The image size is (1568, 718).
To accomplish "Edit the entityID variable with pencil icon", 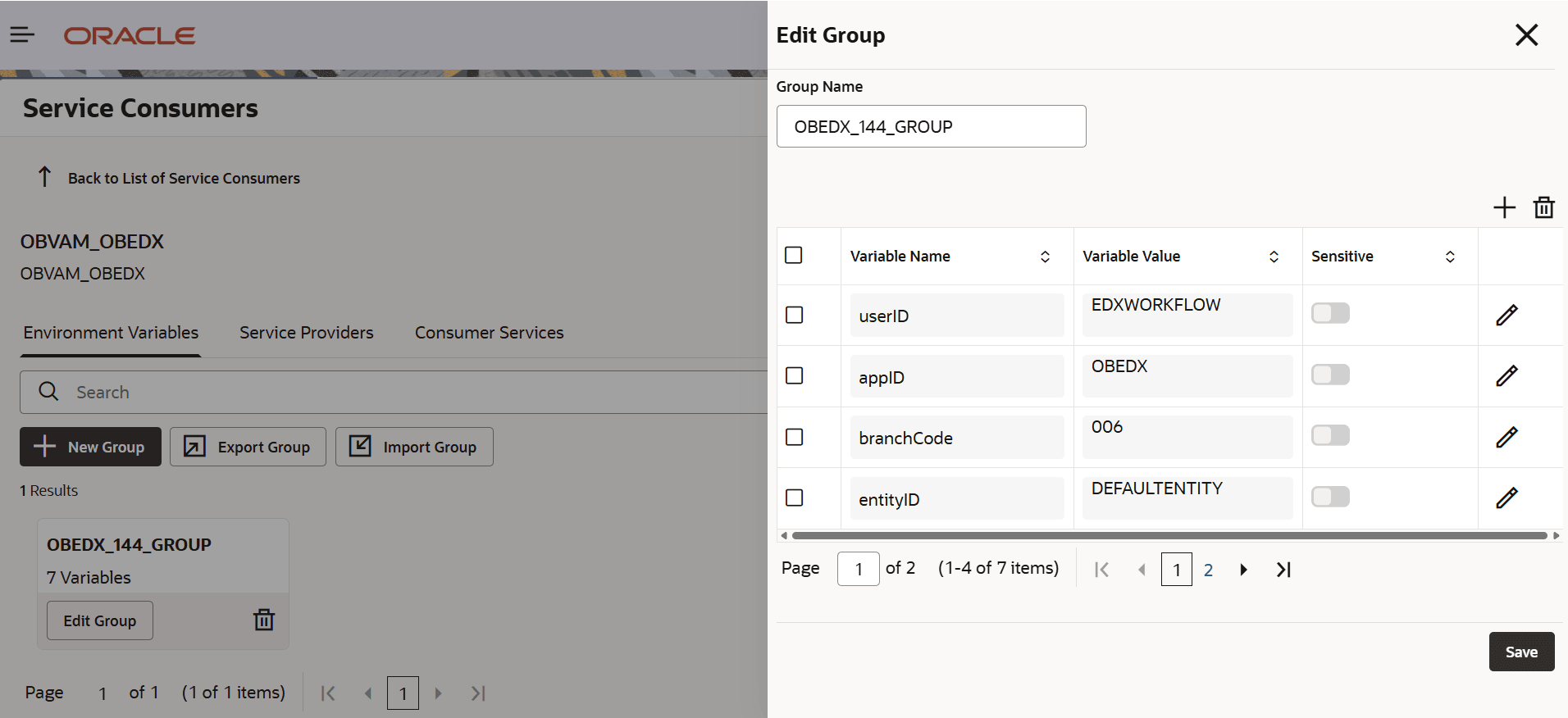I will [1506, 498].
